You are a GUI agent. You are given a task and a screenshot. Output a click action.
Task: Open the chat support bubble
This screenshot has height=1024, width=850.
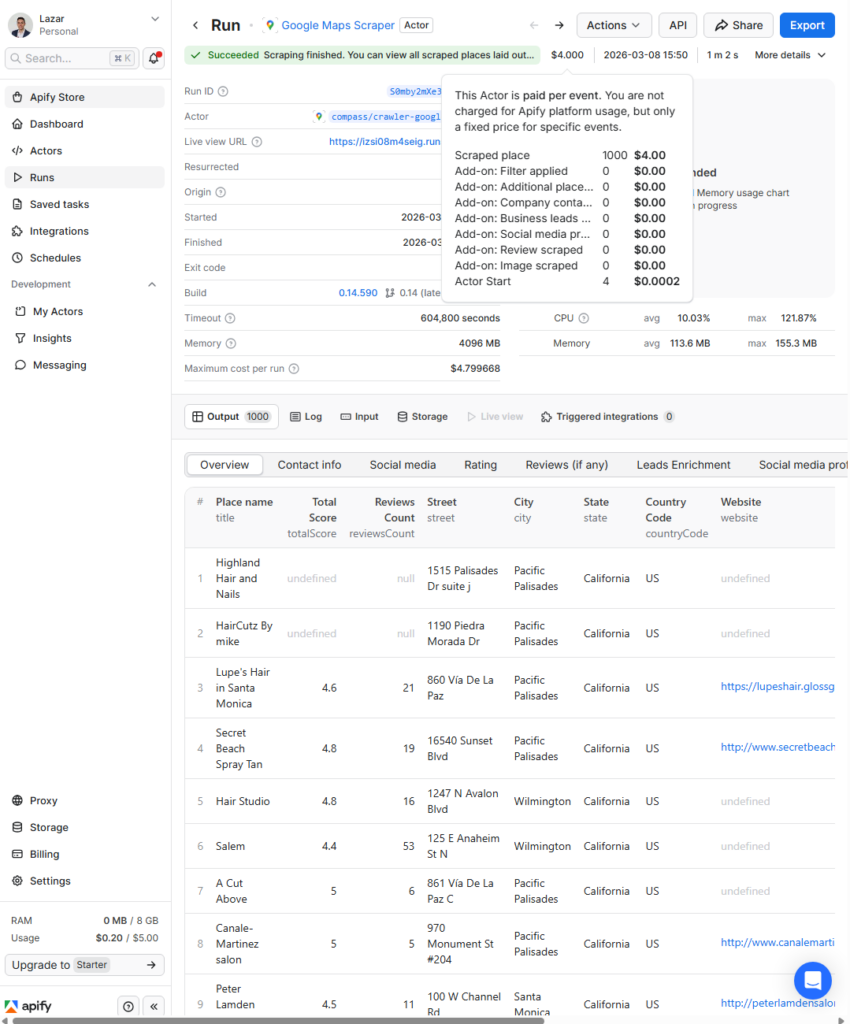pos(812,980)
